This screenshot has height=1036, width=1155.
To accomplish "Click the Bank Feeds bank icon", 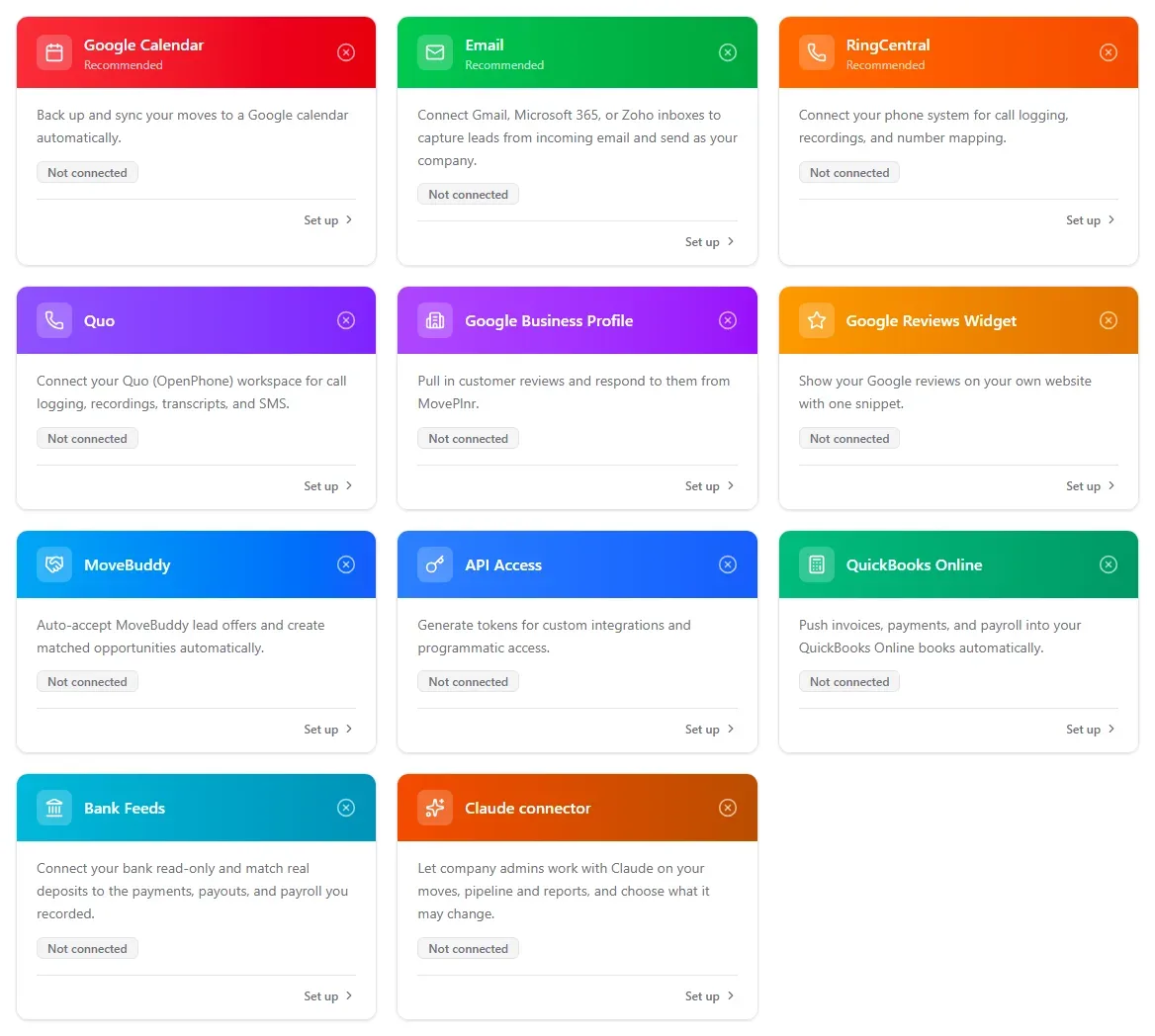I will 54,808.
